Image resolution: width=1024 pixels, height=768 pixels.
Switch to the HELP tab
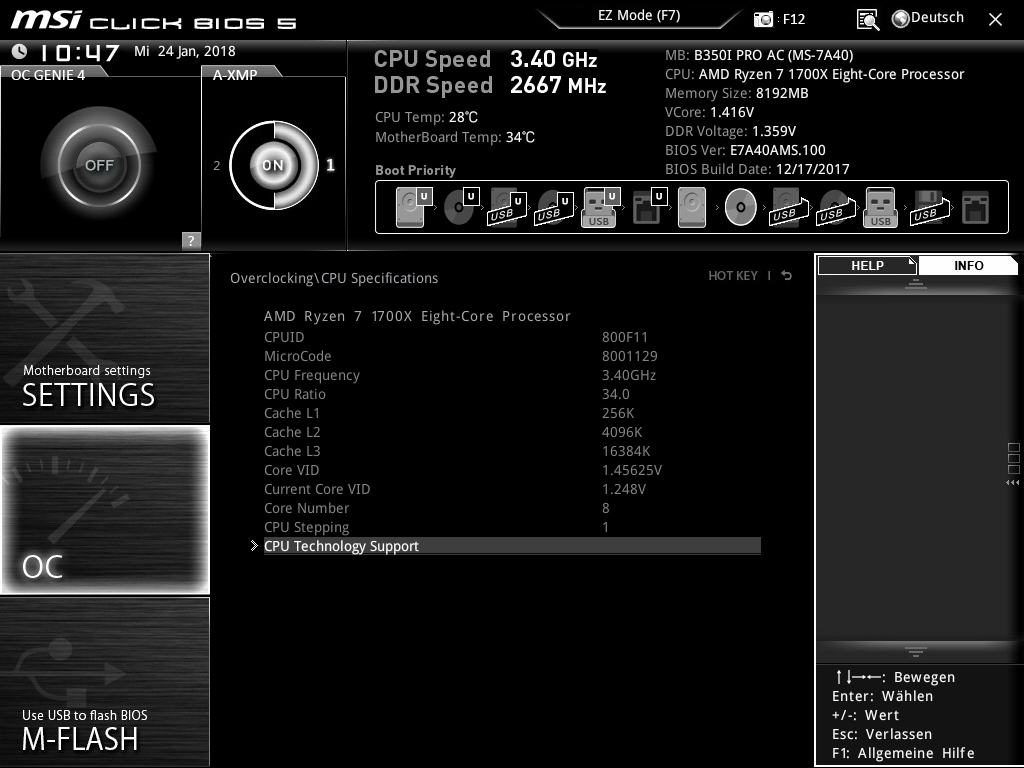(867, 265)
